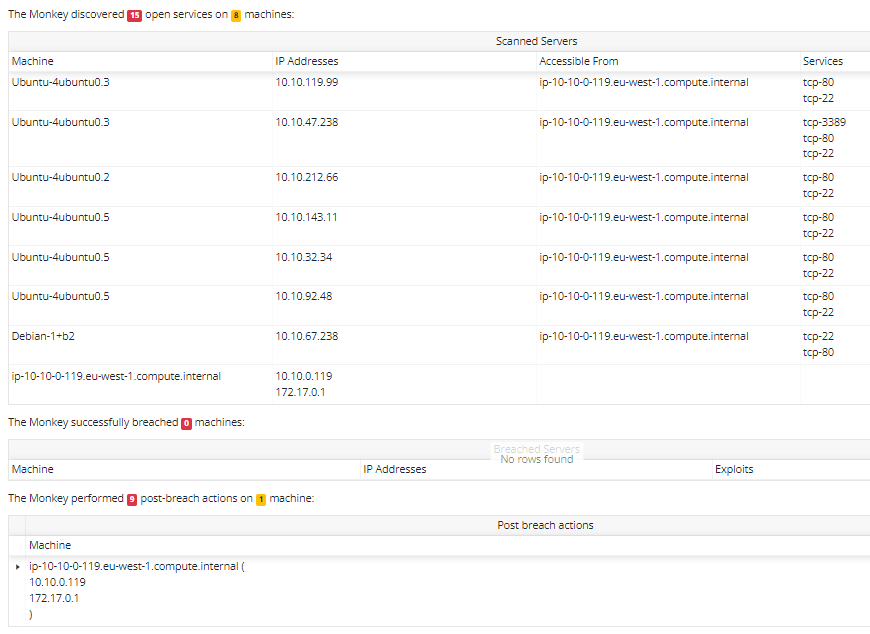
Task: Select IP address 10.10.119.99
Action: [x=307, y=82]
